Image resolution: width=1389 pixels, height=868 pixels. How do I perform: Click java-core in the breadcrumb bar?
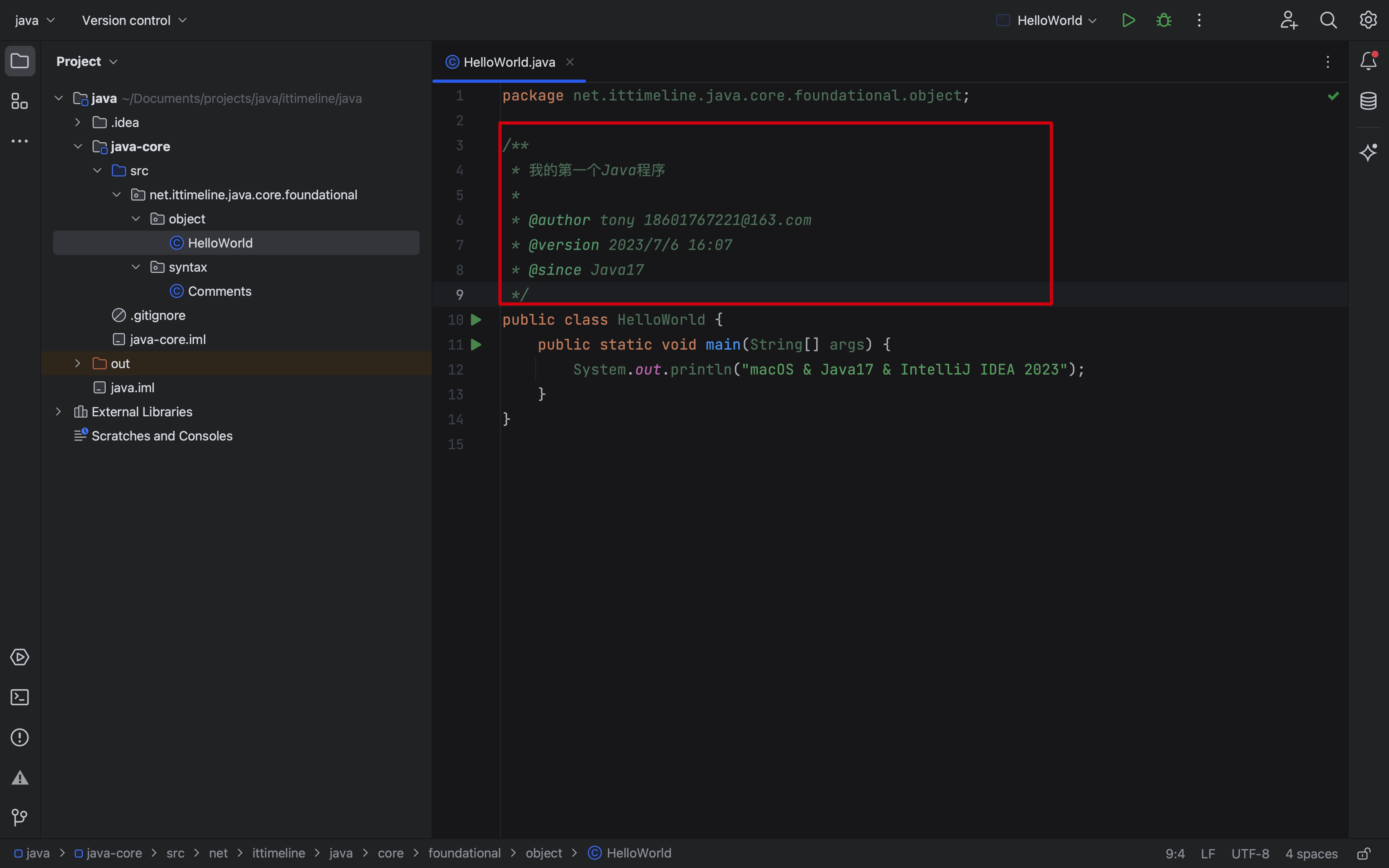(x=109, y=853)
